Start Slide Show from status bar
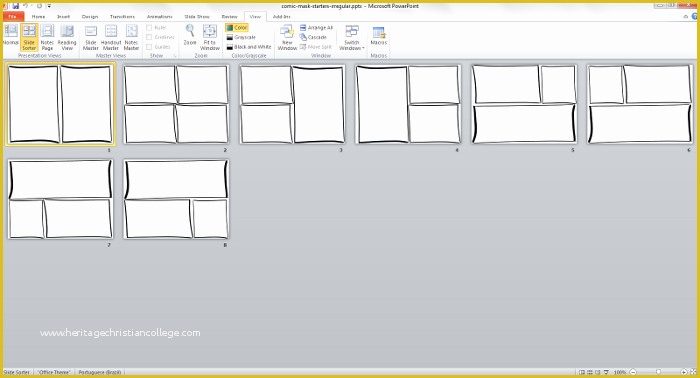Viewport: 700px width, 378px height. tap(606, 372)
